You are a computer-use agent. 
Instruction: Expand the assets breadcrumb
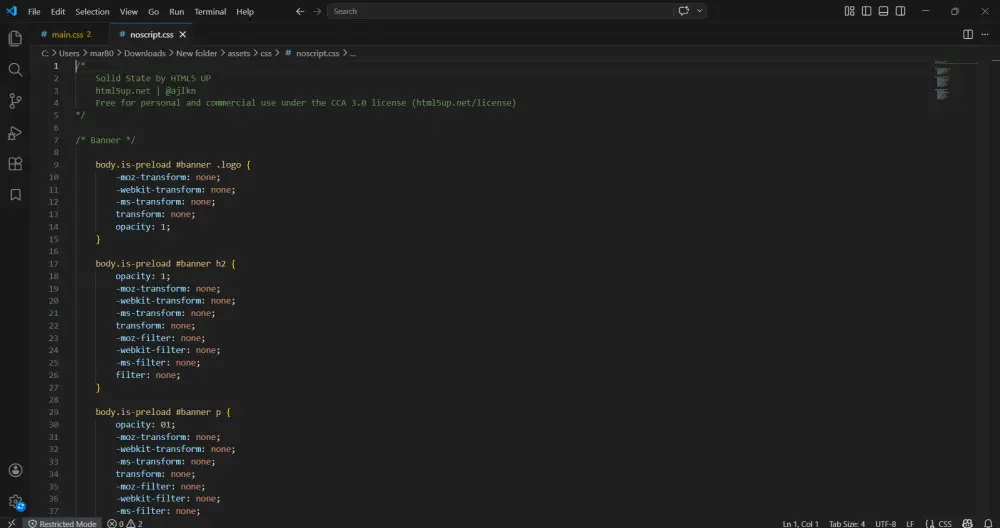pos(239,54)
